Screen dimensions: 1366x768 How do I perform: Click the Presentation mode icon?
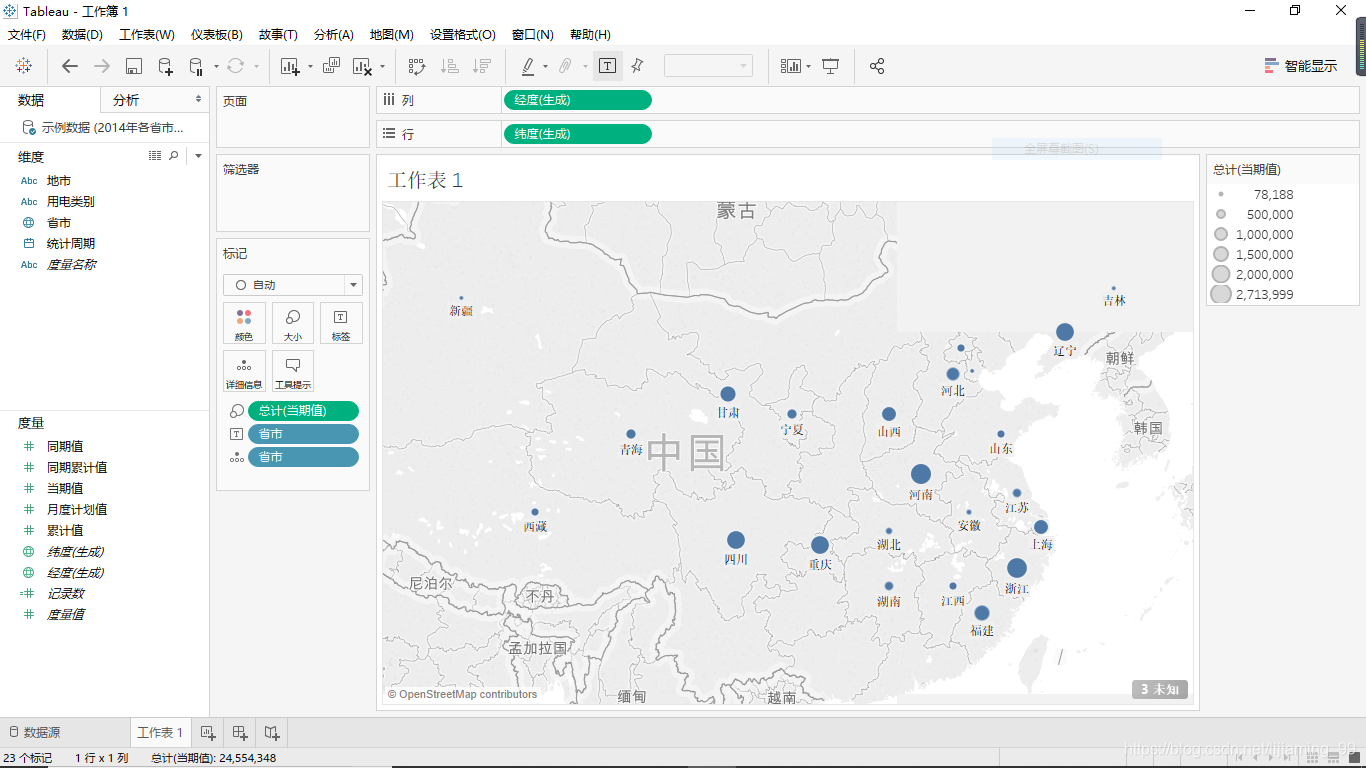coord(830,66)
